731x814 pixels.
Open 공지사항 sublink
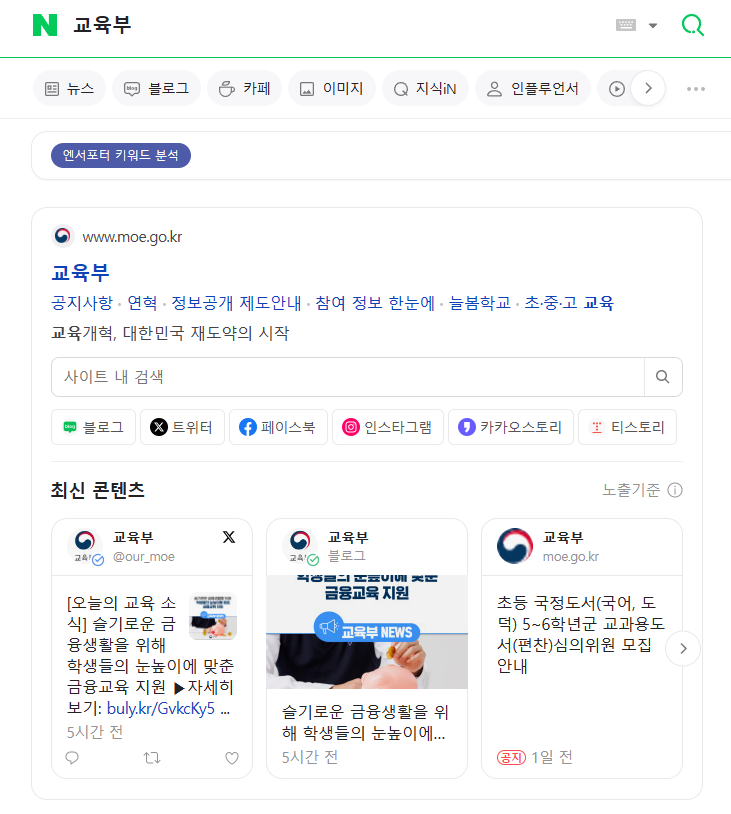[x=82, y=303]
